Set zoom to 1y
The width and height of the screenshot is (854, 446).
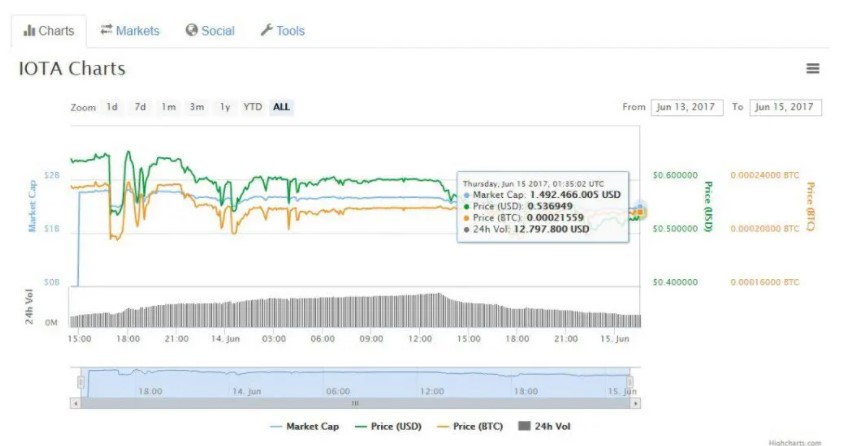(225, 107)
